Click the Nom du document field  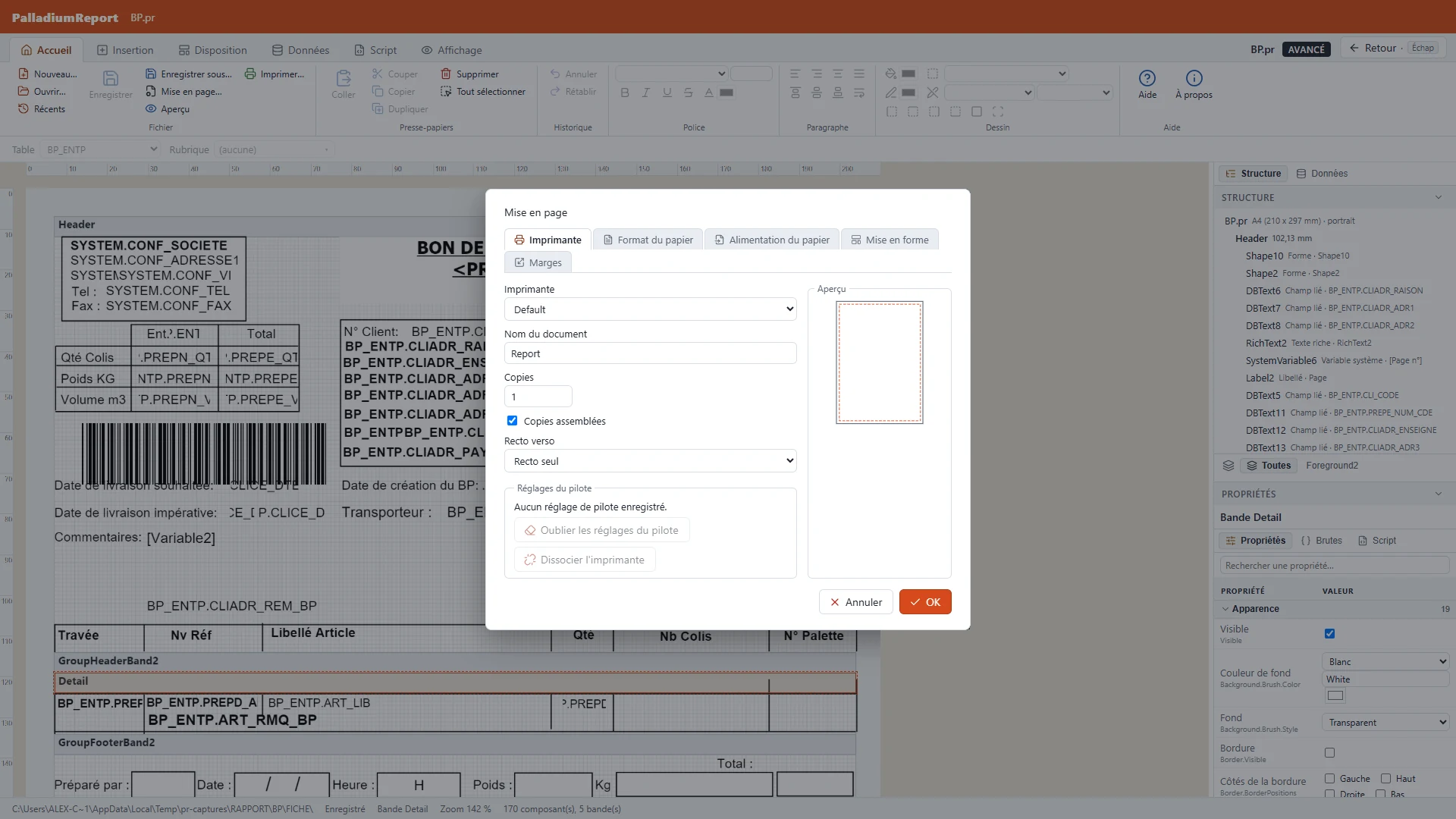(650, 353)
